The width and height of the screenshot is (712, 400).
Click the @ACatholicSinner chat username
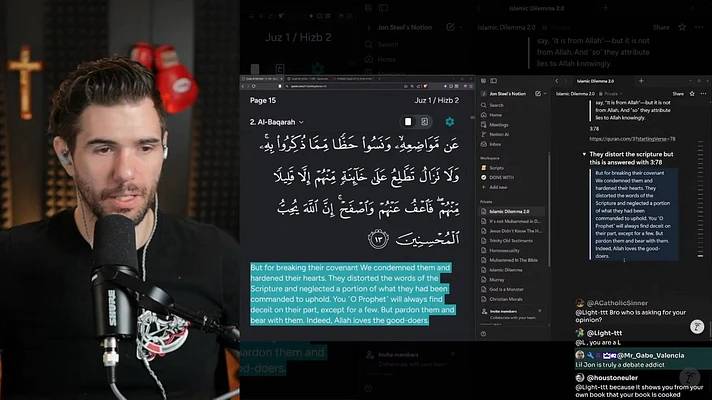coord(617,303)
